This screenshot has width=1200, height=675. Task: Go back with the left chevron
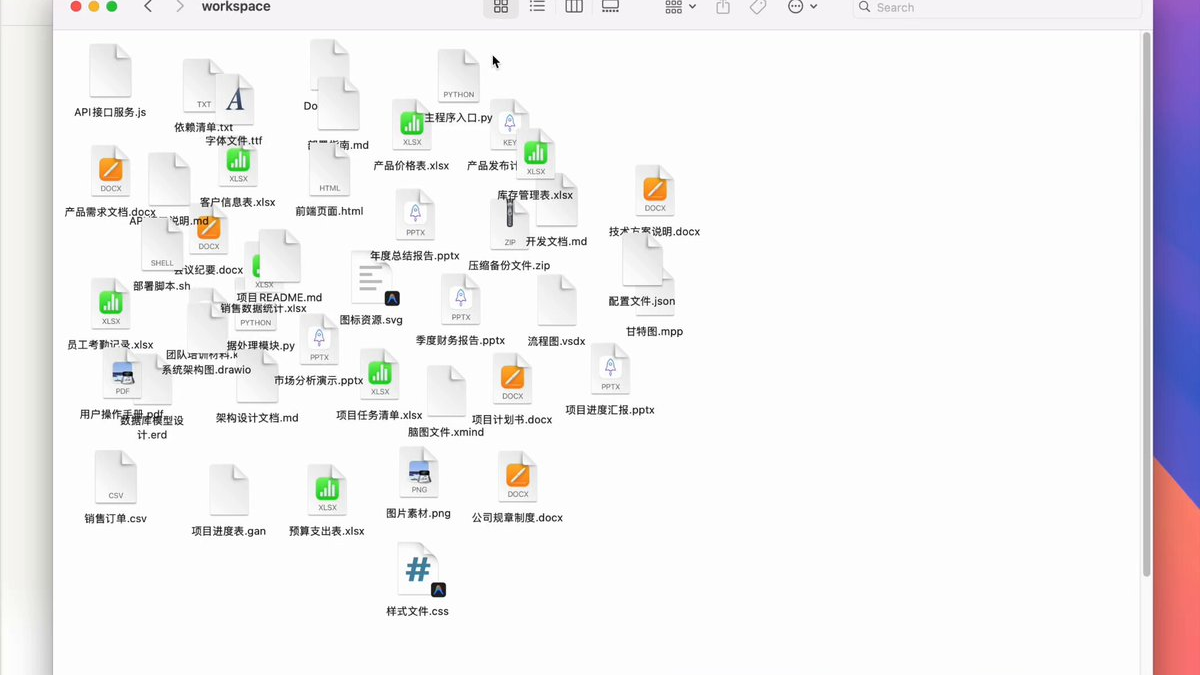click(148, 7)
